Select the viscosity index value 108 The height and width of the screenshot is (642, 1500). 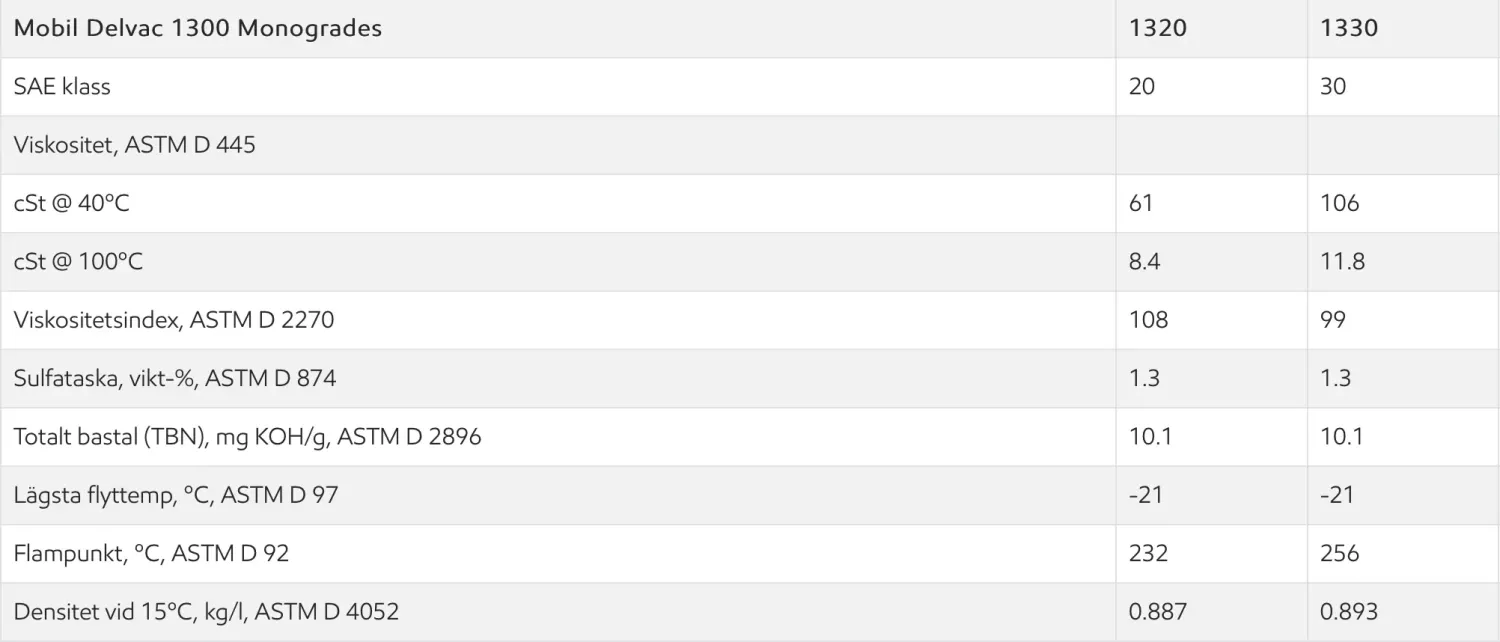(1148, 320)
